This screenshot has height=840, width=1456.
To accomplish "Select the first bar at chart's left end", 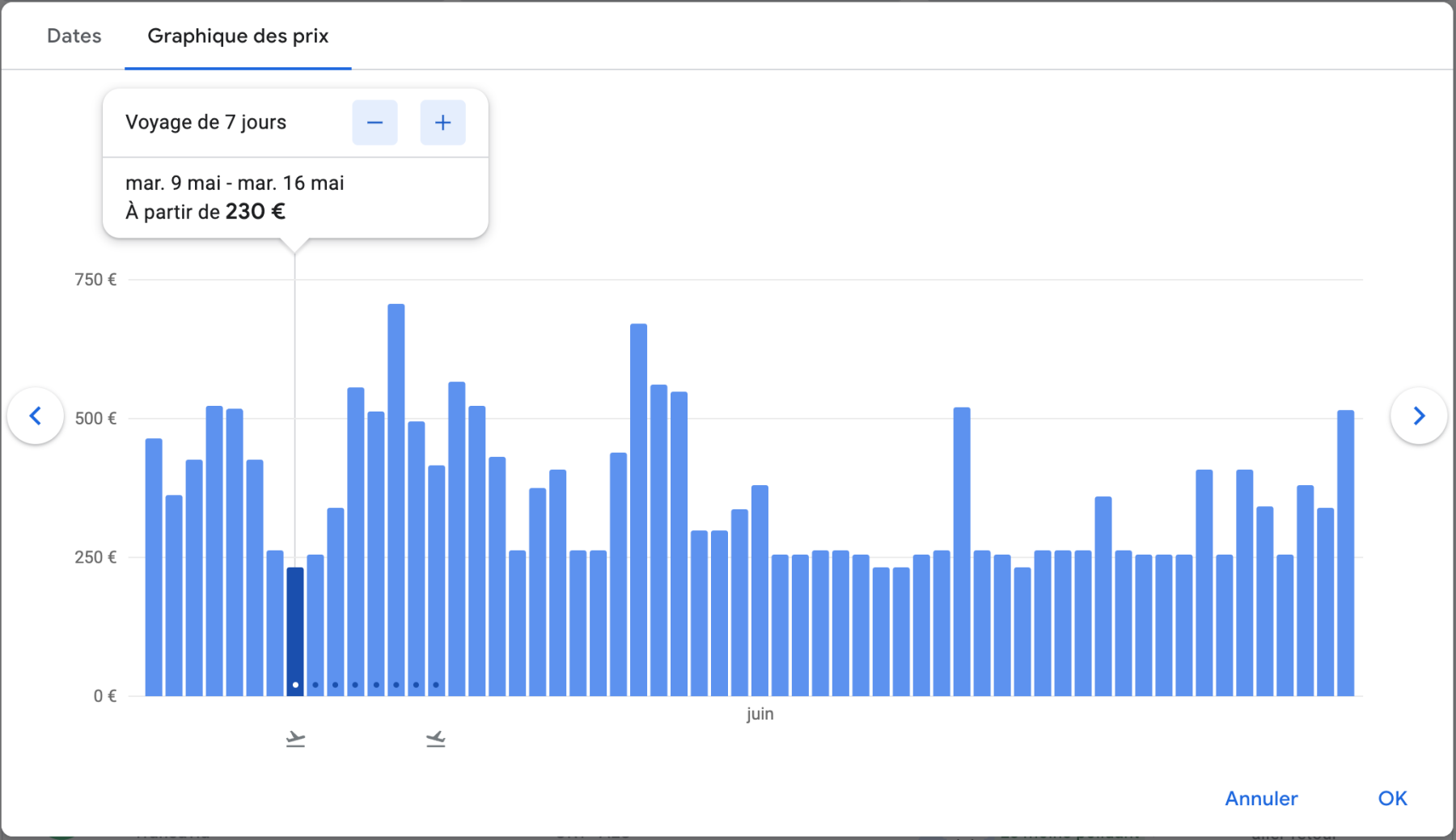I will (154, 567).
